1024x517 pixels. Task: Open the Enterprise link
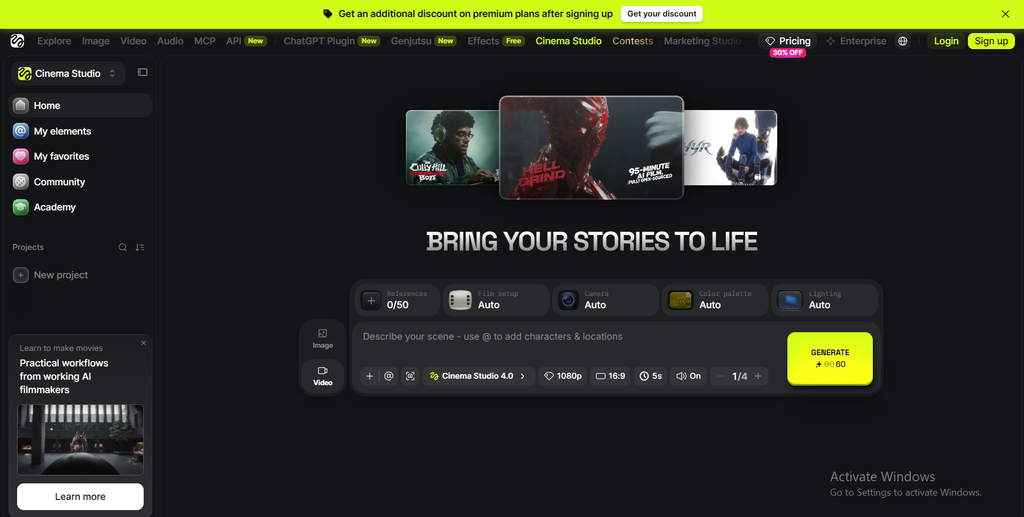856,41
